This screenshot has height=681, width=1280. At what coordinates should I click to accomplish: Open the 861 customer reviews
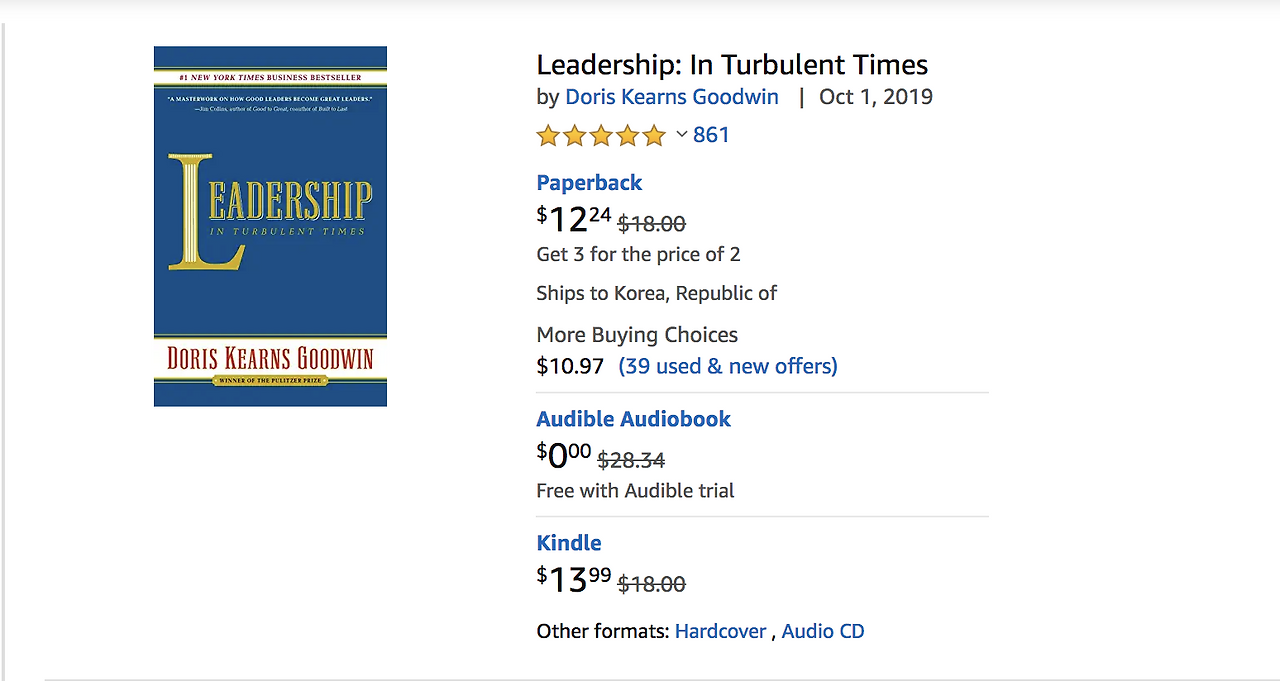pyautogui.click(x=711, y=135)
